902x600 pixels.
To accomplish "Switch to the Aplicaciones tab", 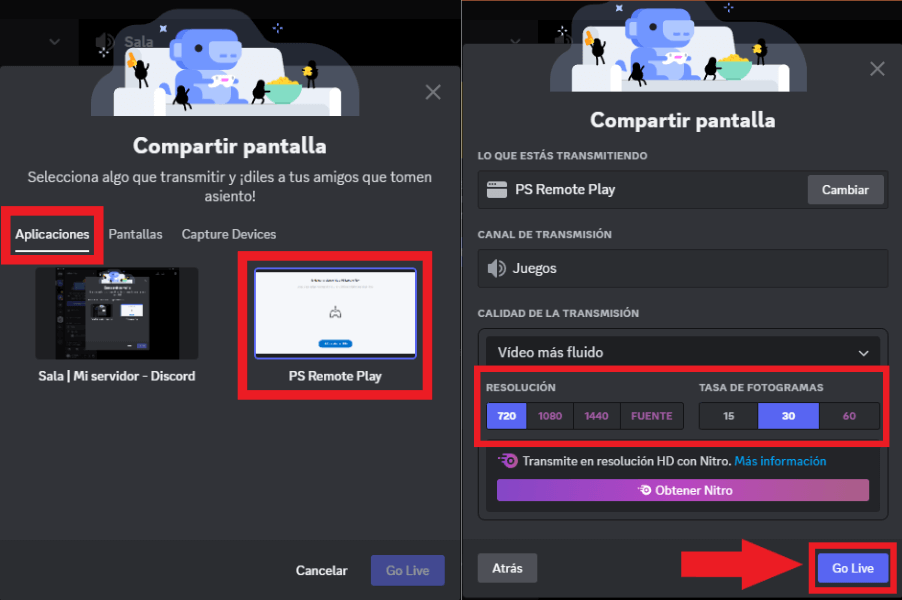I will [52, 235].
